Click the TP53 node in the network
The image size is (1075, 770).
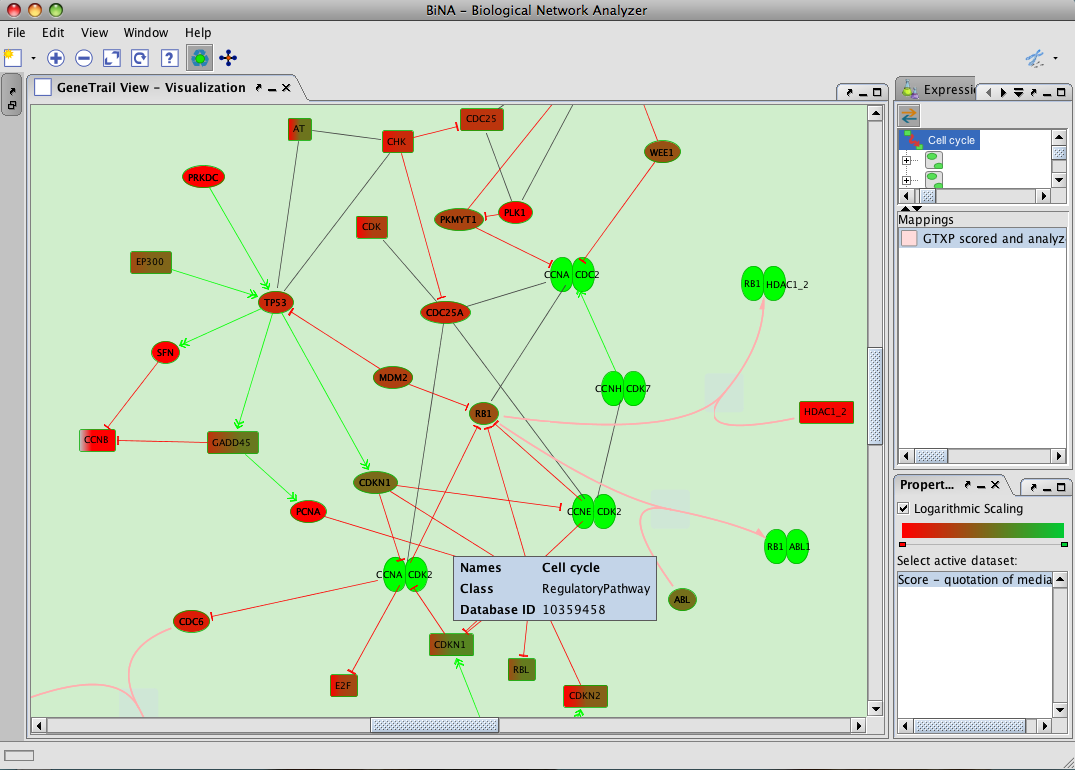point(276,302)
